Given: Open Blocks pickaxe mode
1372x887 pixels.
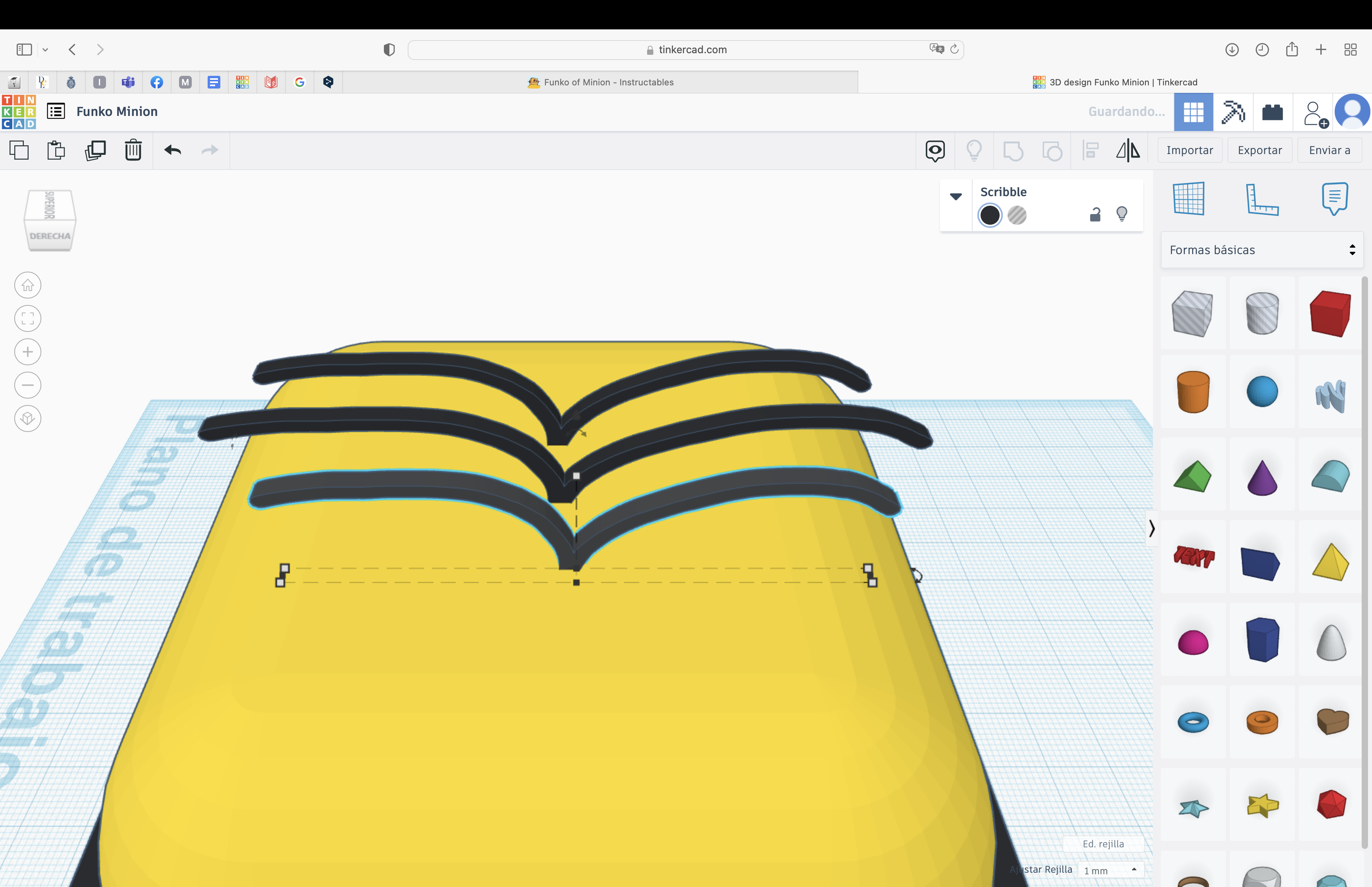Looking at the screenshot, I should tap(1233, 112).
